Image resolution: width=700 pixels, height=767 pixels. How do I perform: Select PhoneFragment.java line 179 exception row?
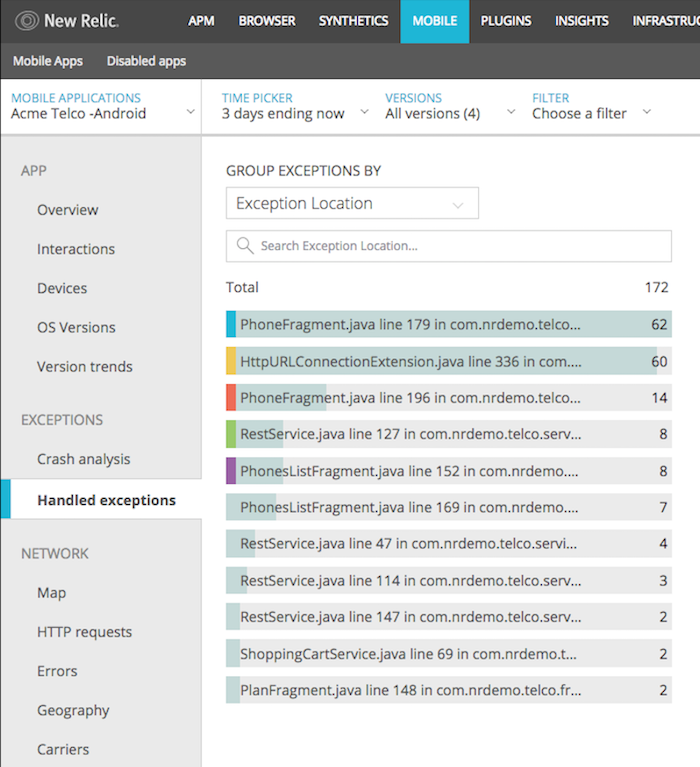(x=449, y=324)
